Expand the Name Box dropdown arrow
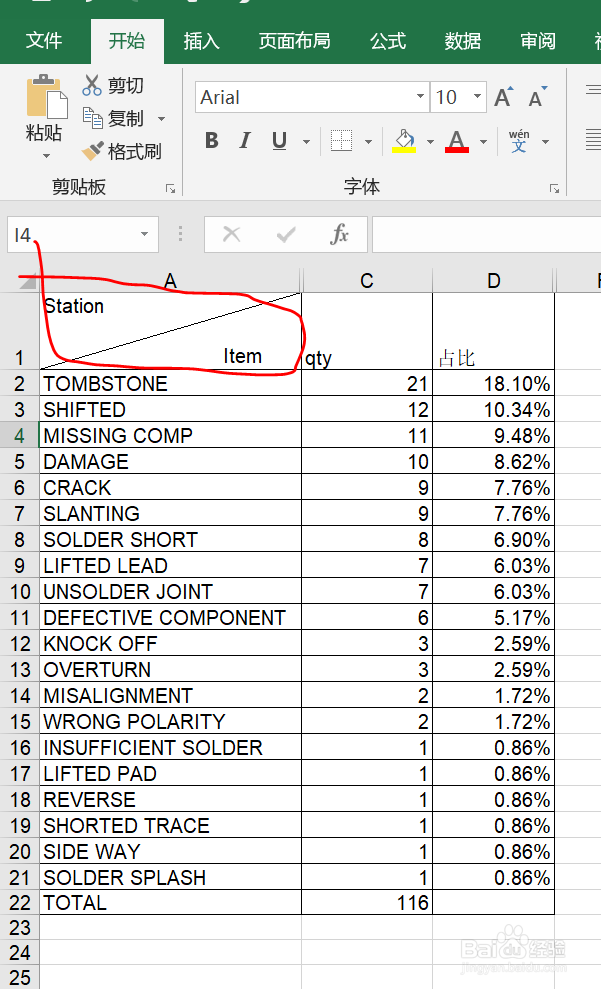 144,235
